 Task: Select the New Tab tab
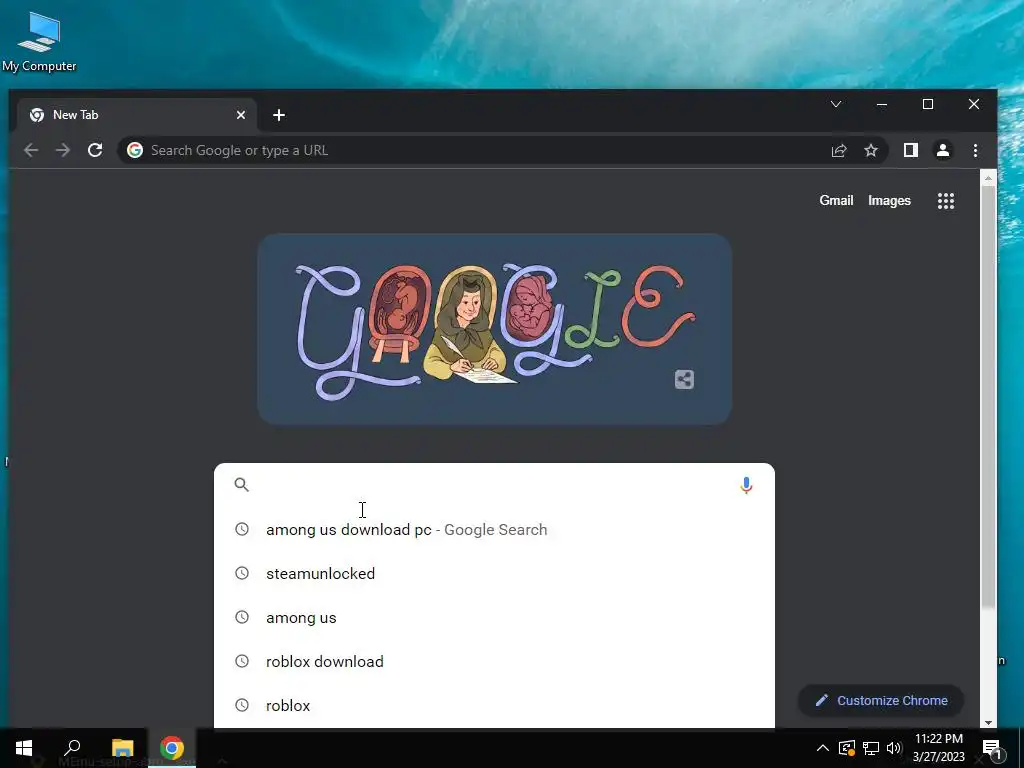[136, 115]
